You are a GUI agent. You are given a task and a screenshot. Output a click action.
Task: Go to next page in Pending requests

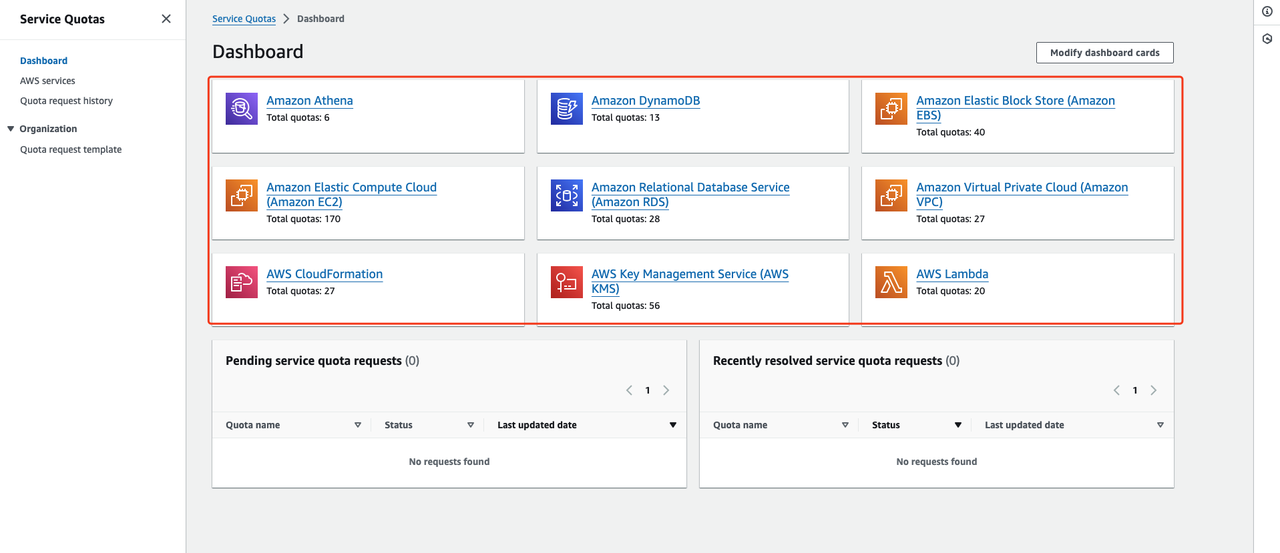pyautogui.click(x=666, y=390)
